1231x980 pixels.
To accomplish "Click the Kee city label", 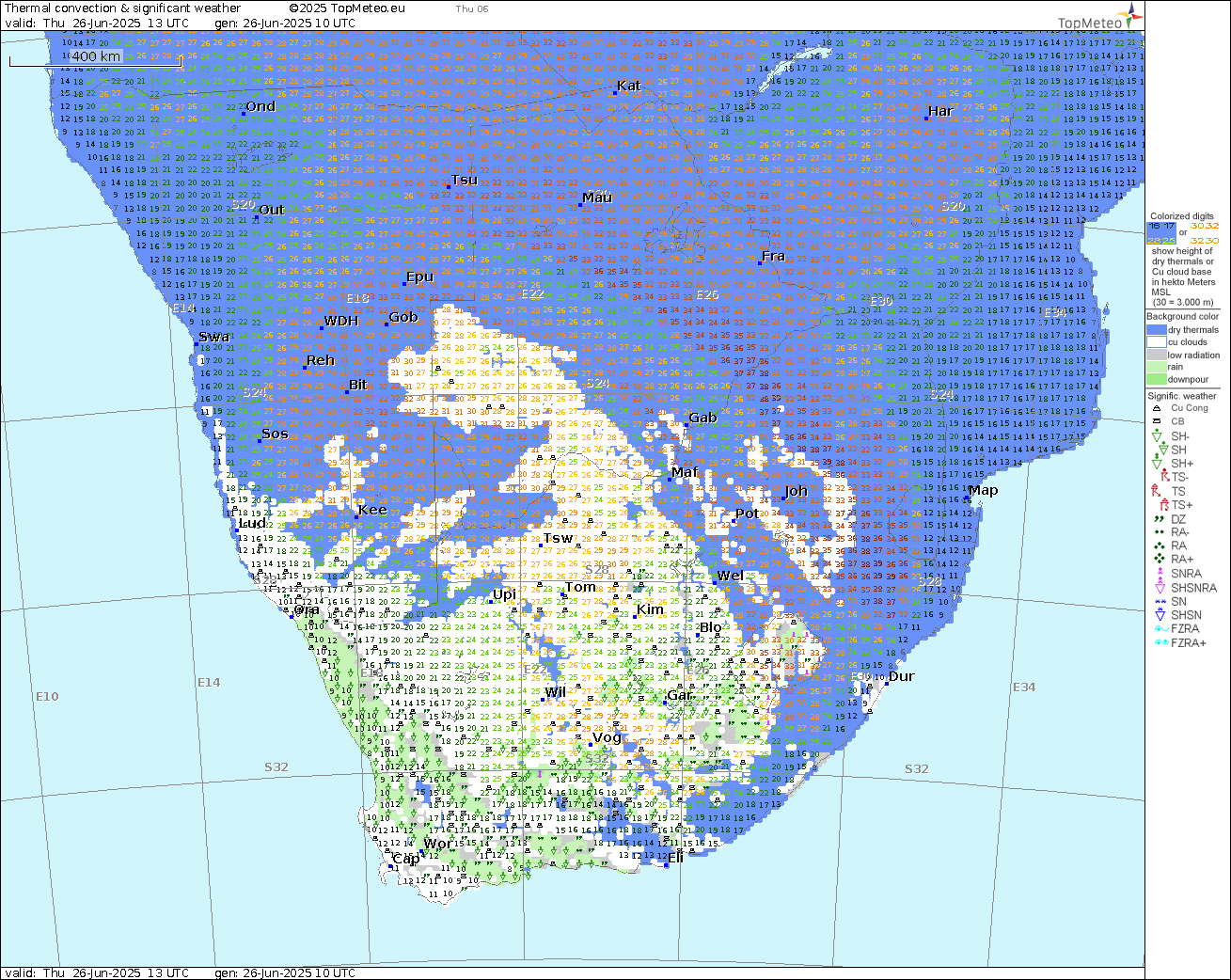I will [x=372, y=510].
